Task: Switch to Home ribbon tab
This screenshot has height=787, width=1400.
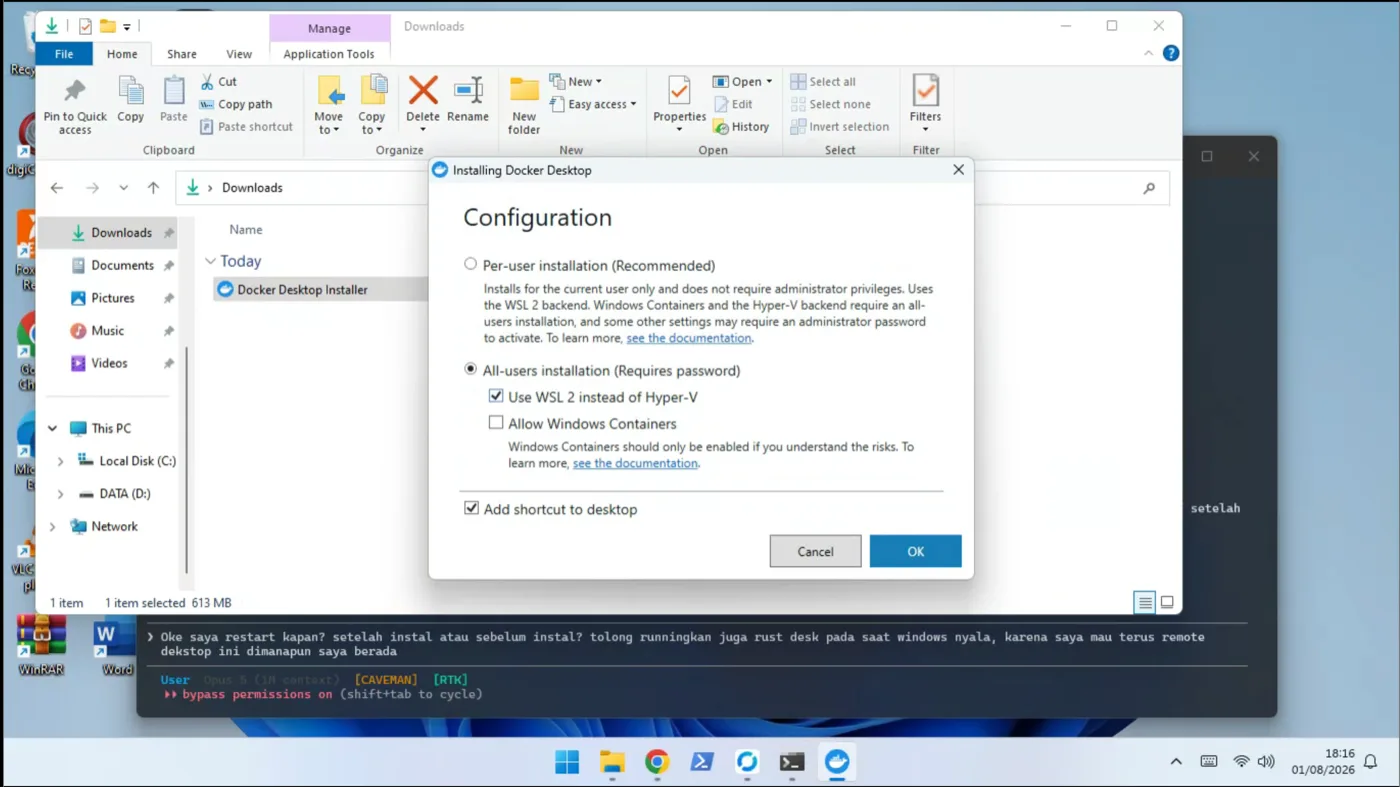Action: [122, 54]
